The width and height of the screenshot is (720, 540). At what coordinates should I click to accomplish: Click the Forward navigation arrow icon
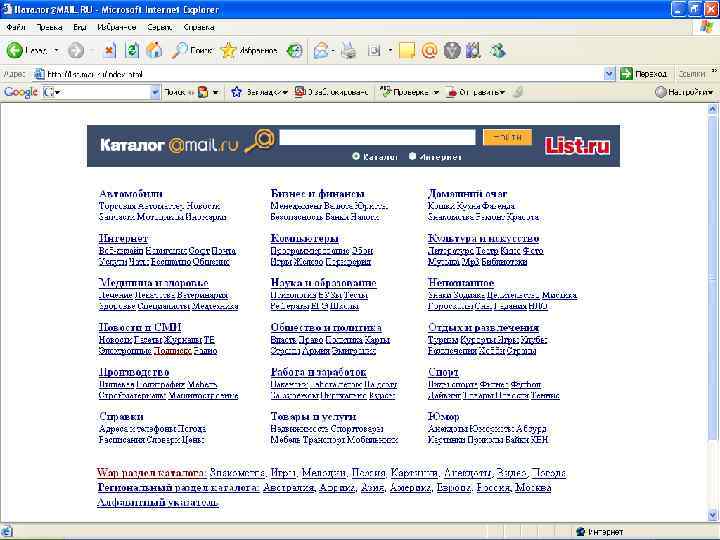76,51
